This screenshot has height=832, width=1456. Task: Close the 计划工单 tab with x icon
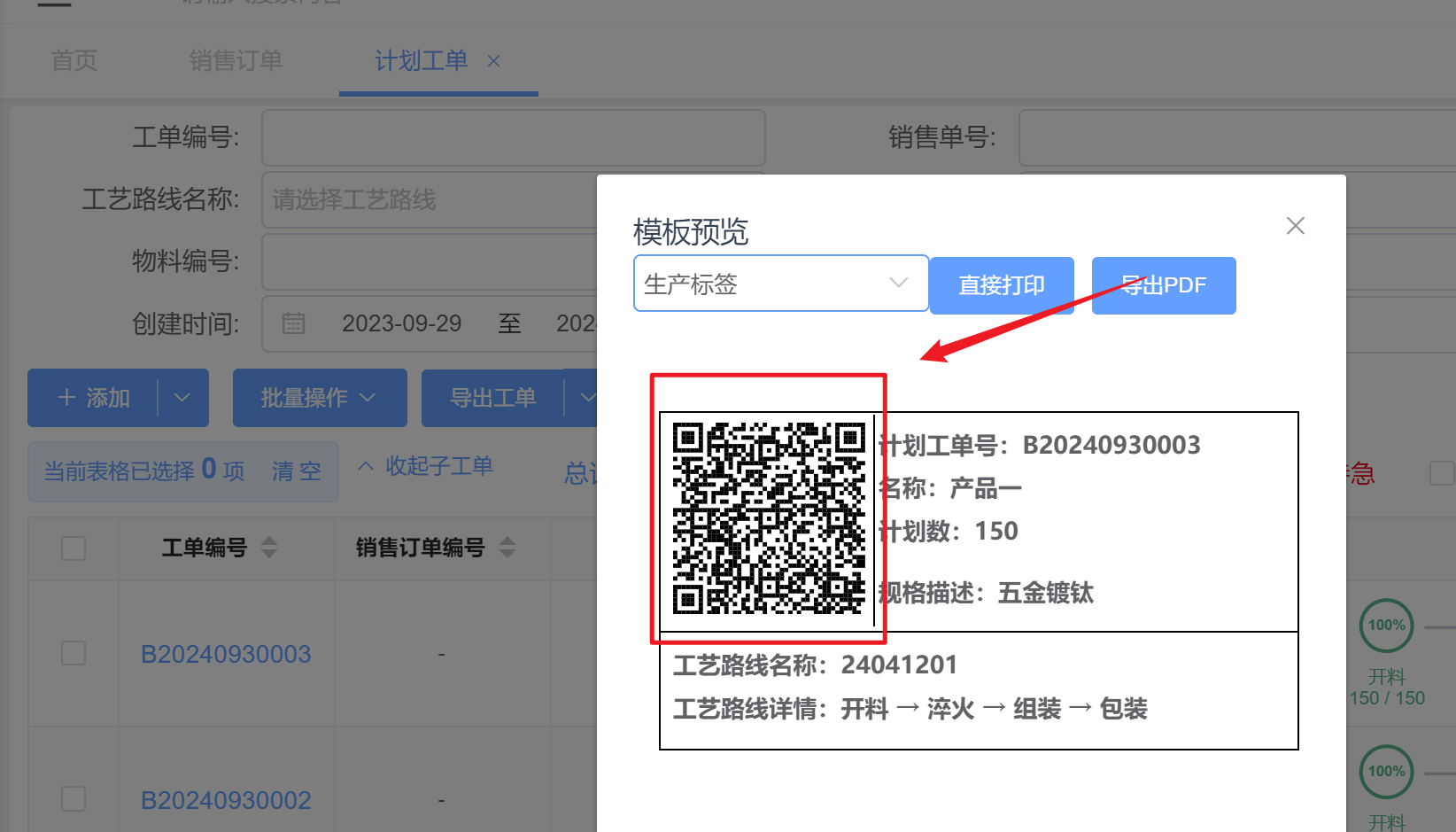[x=494, y=61]
